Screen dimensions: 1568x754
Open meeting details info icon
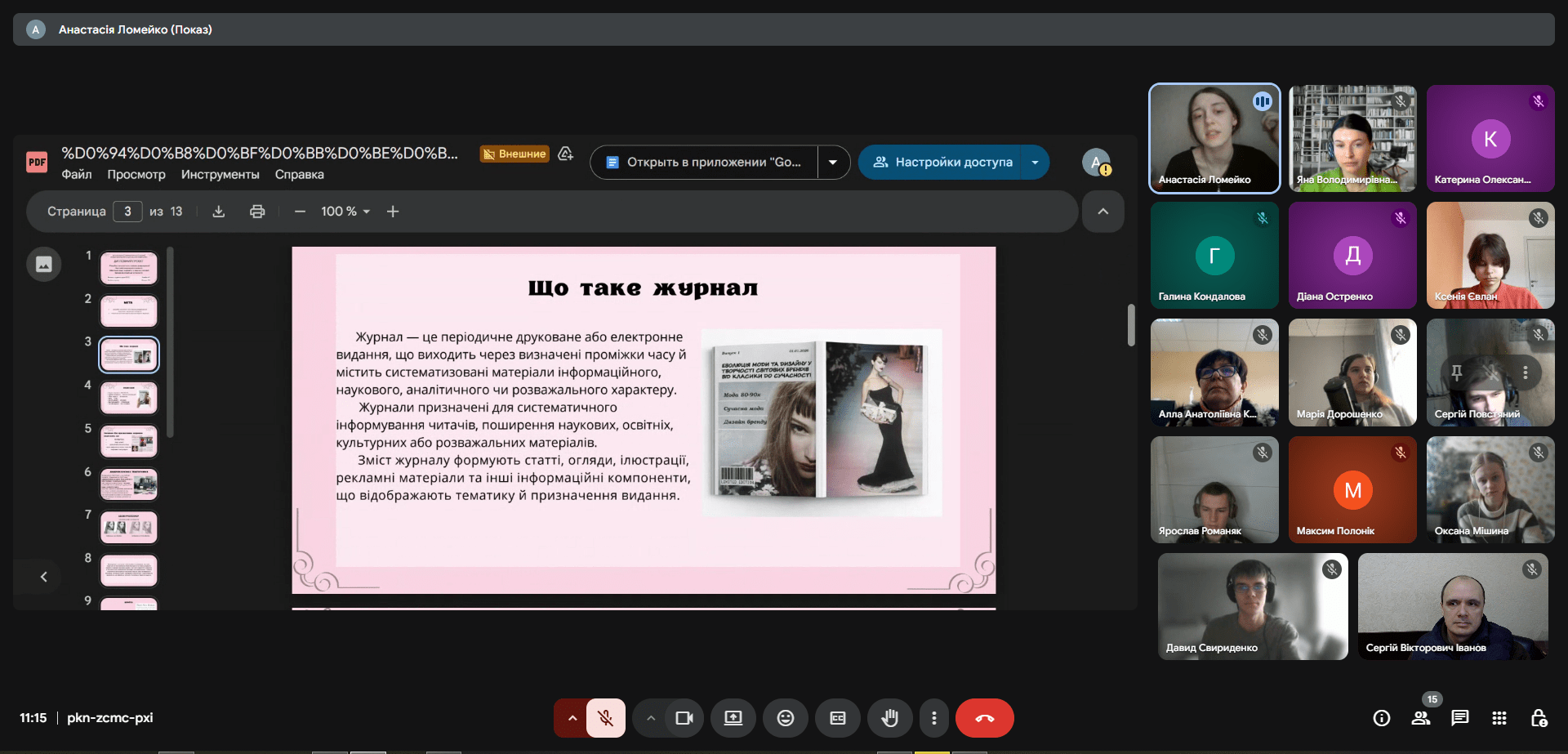click(x=1382, y=718)
